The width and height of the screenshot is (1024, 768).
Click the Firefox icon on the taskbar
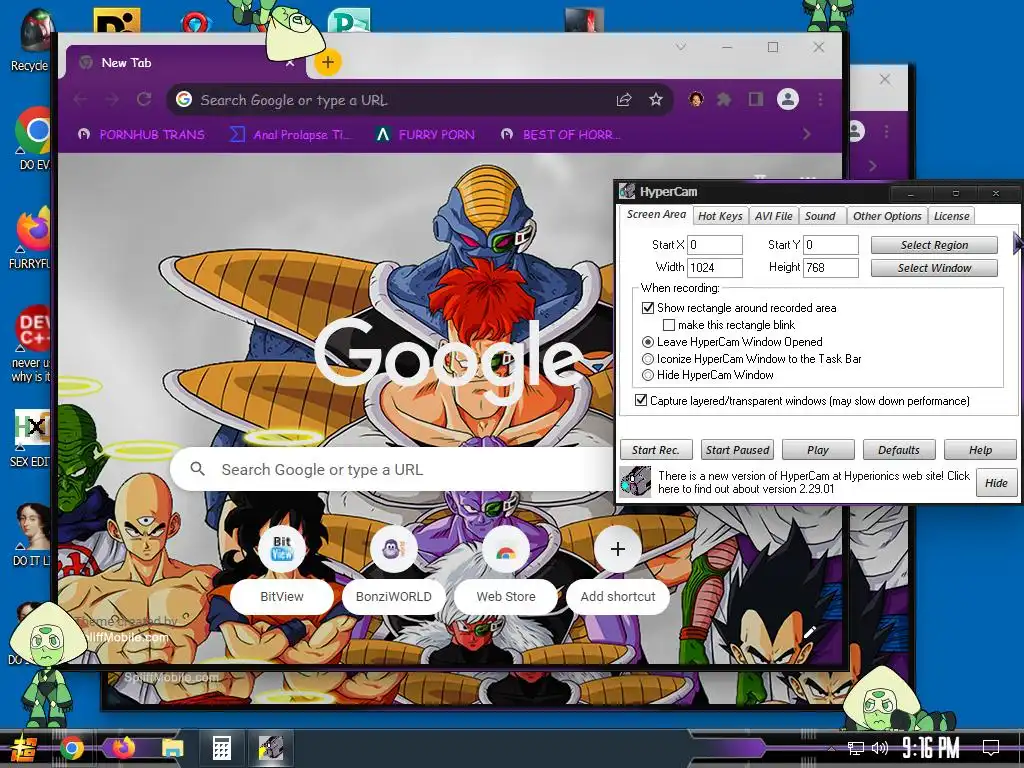pyautogui.click(x=123, y=748)
